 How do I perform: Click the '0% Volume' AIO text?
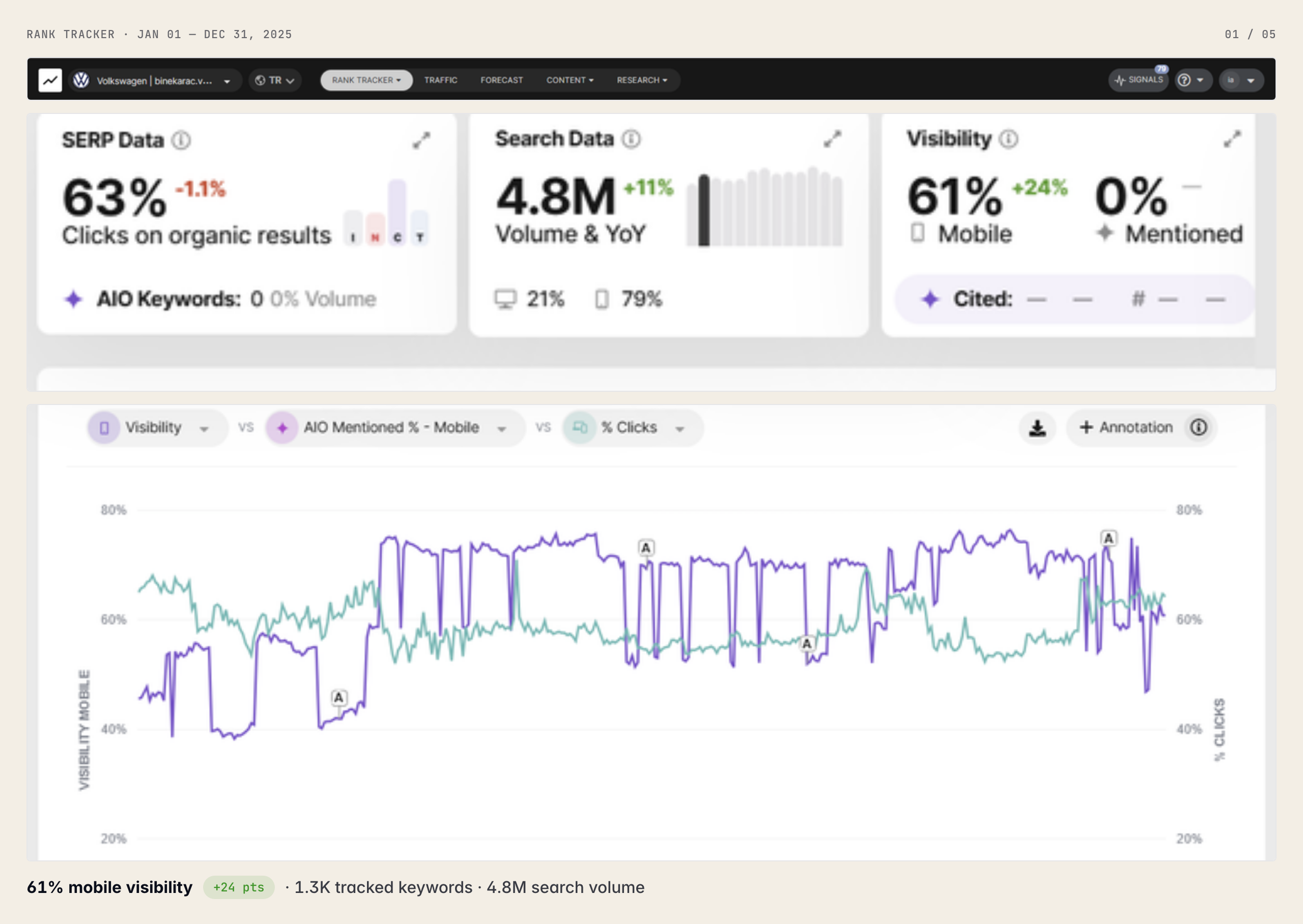click(x=323, y=299)
